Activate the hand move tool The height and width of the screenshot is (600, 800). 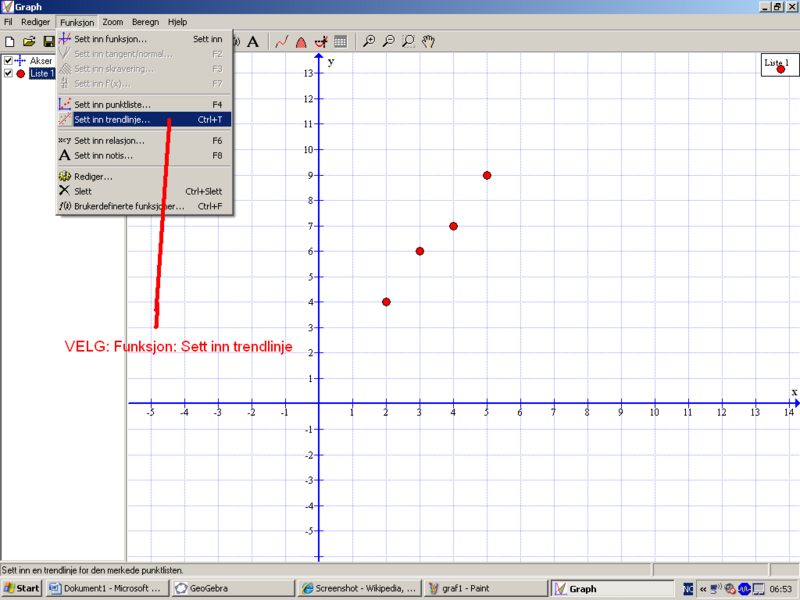(x=428, y=42)
